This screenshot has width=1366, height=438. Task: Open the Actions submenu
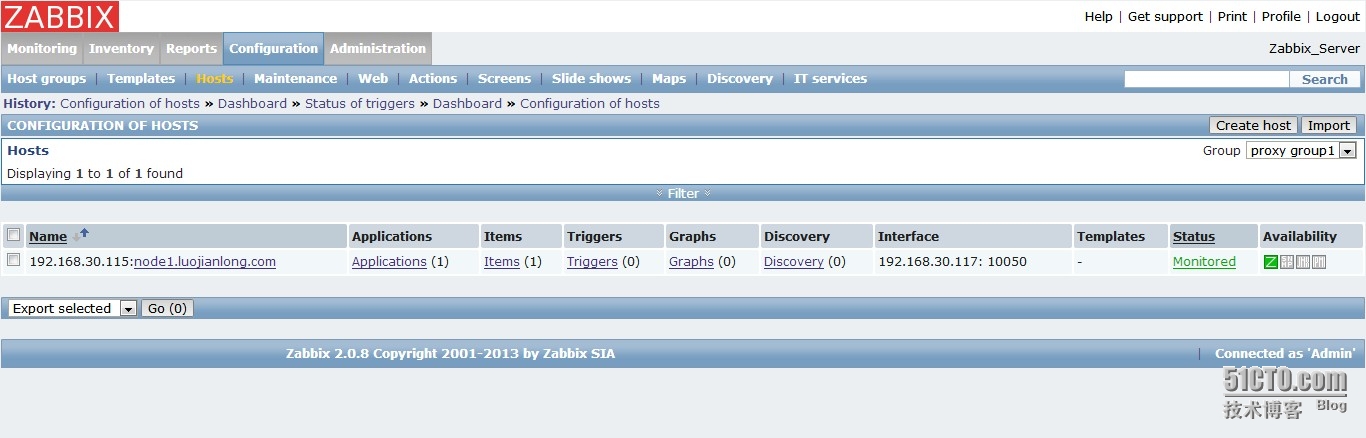[433, 79]
